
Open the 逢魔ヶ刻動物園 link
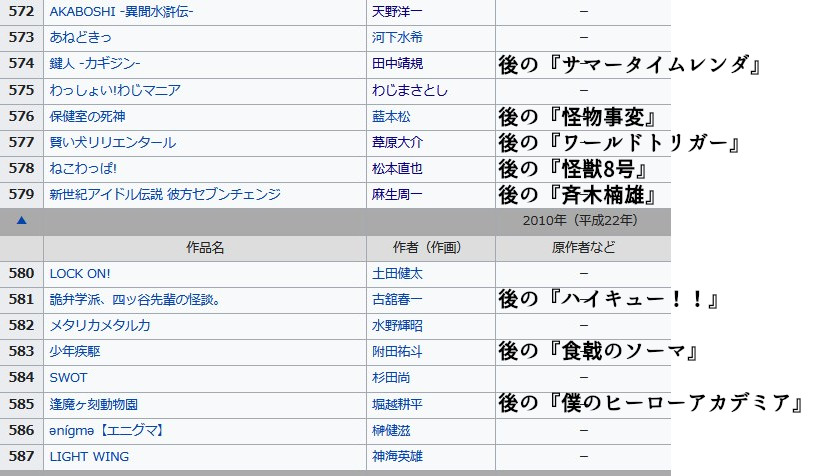click(93, 404)
